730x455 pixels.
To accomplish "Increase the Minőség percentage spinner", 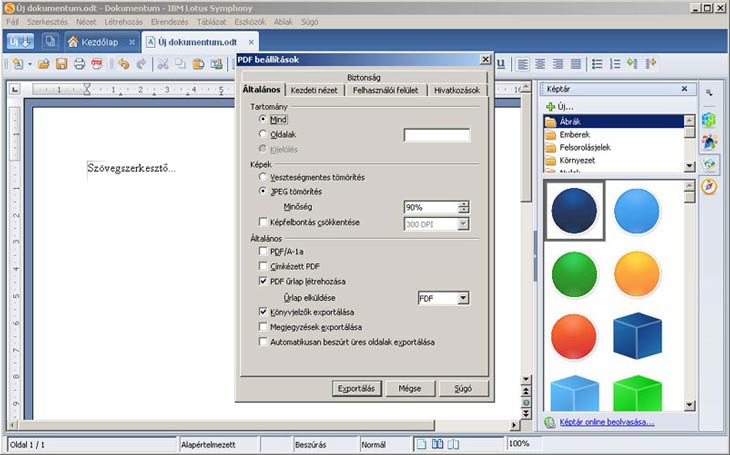I will pos(463,203).
